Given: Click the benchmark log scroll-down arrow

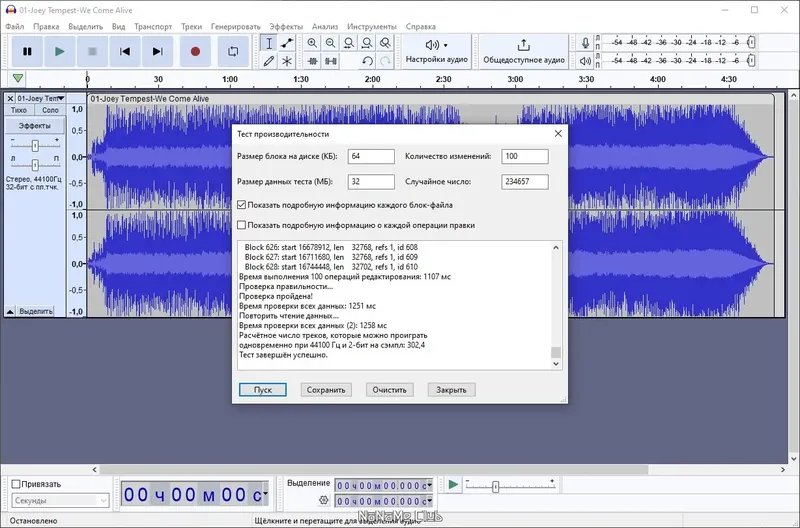Looking at the screenshot, I should (556, 364).
